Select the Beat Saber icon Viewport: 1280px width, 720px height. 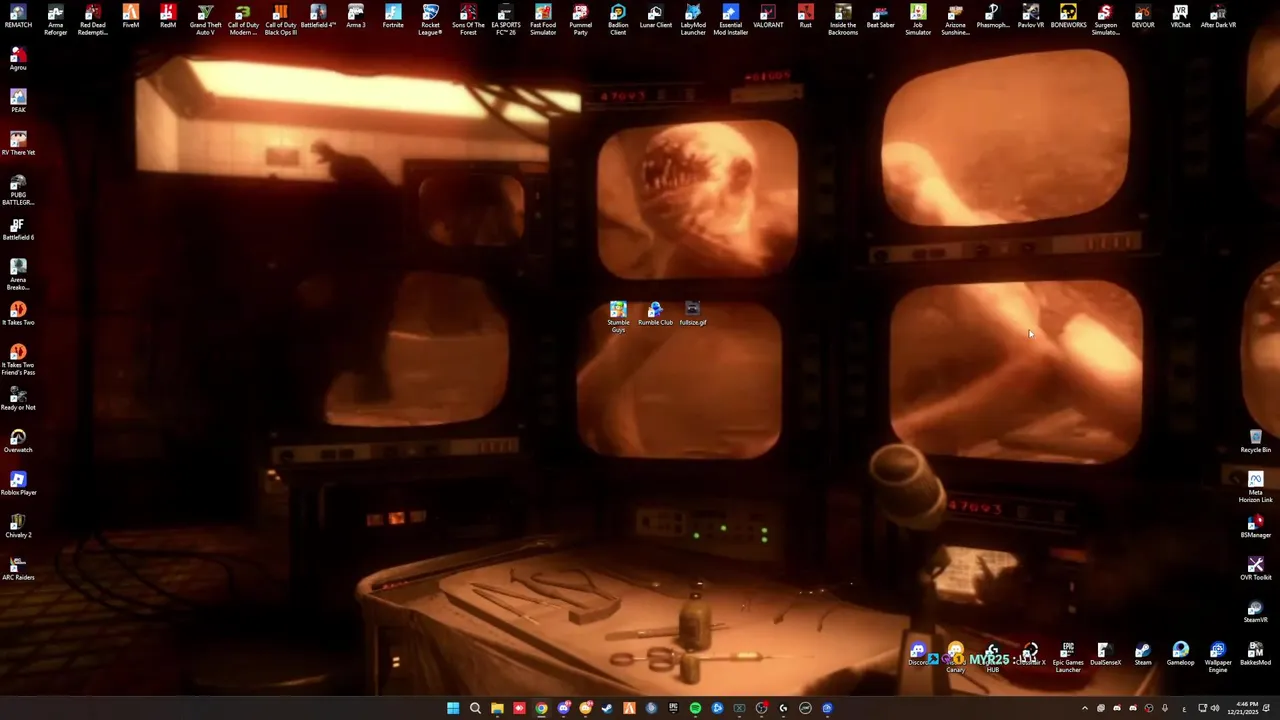[x=880, y=15]
